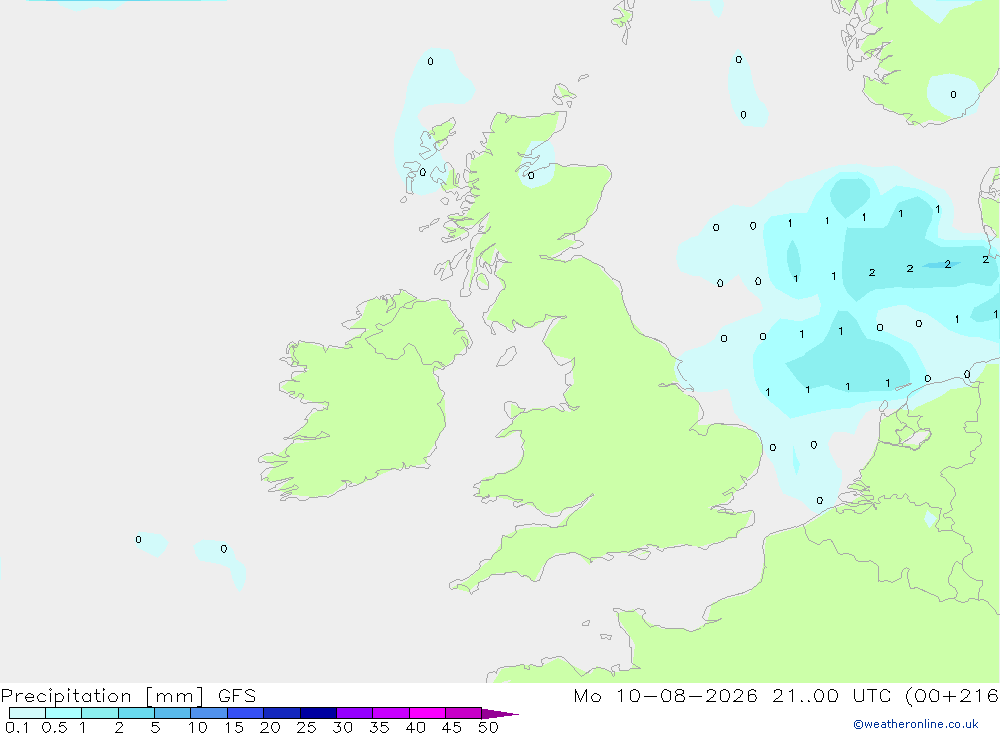
Task: Click the '0.5' legend scale label
Action: pos(54,727)
